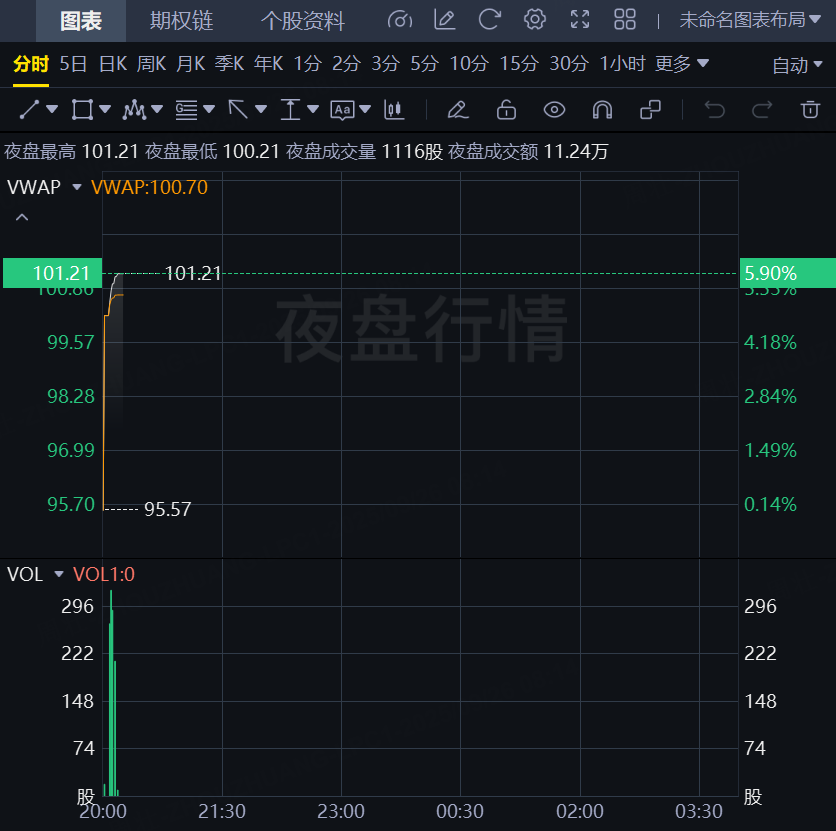The height and width of the screenshot is (831, 836).
Task: Open the 更多 timeframe dropdown
Action: coord(682,64)
